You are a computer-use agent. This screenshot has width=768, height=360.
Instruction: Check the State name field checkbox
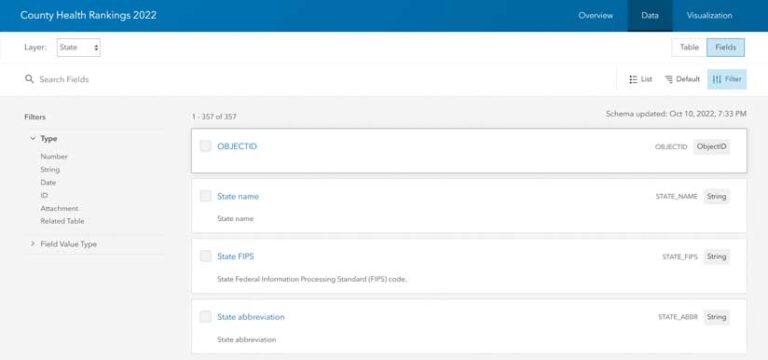(x=205, y=196)
